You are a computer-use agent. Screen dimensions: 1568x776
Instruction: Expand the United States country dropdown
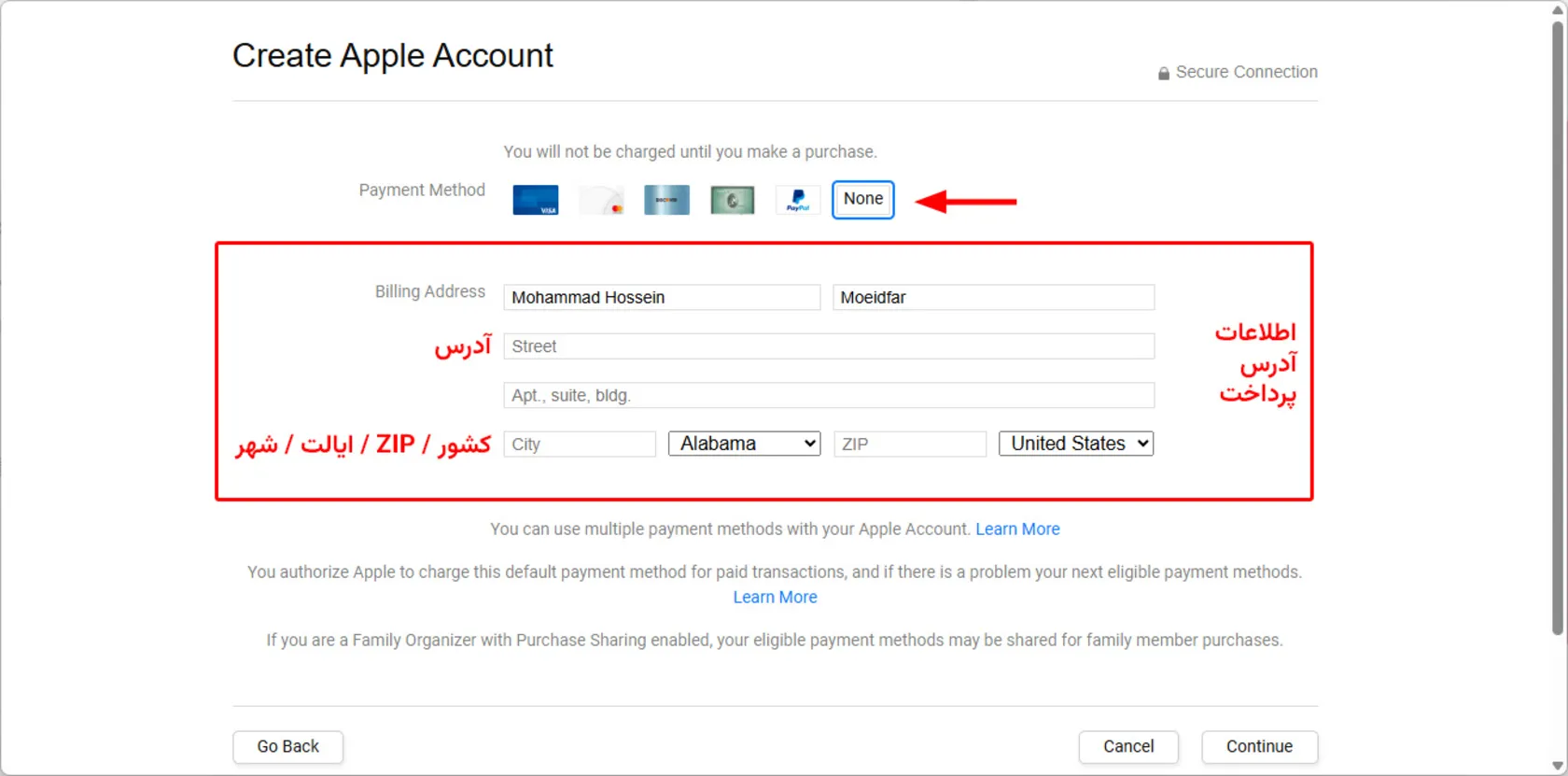pos(1076,444)
